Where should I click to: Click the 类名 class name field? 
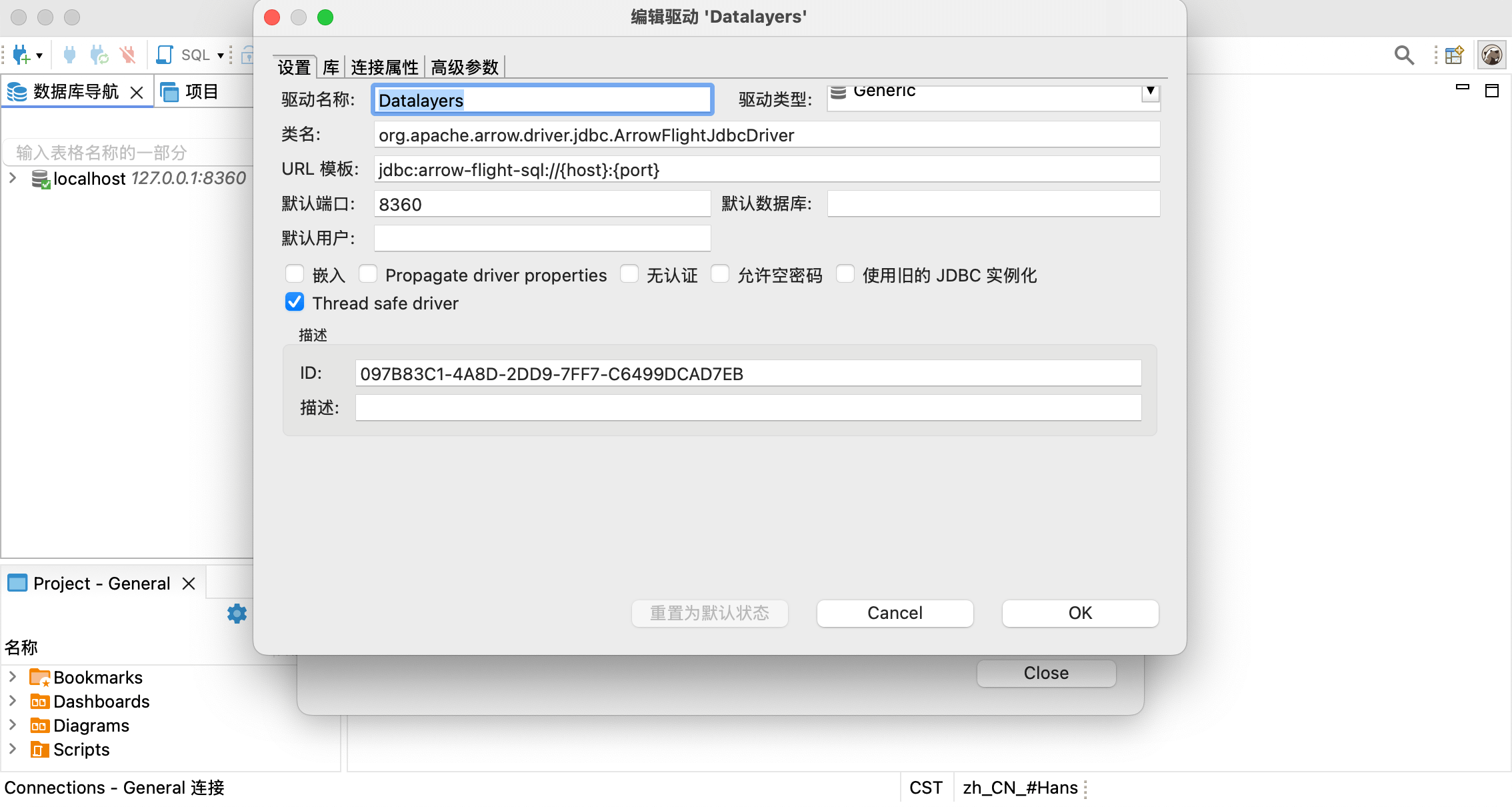[767, 135]
